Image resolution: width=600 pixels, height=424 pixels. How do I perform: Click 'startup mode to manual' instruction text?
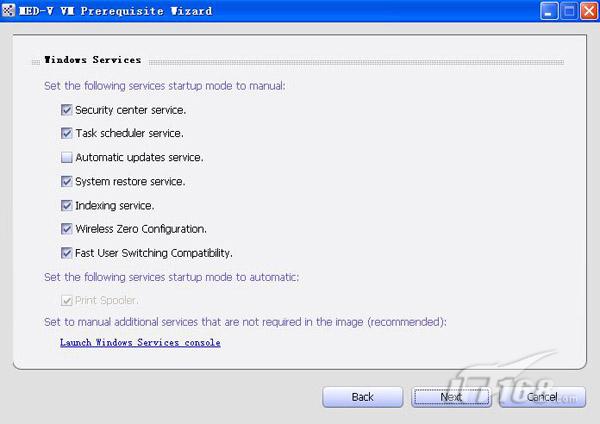click(x=165, y=86)
